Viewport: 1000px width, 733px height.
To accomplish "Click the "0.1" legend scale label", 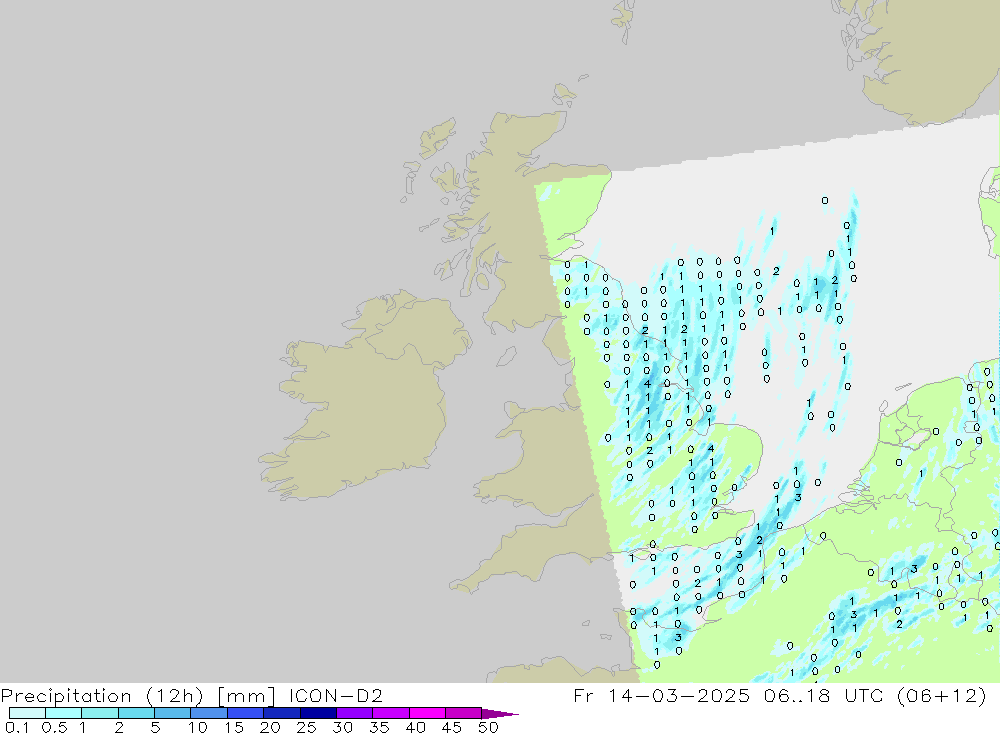I will (x=17, y=727).
